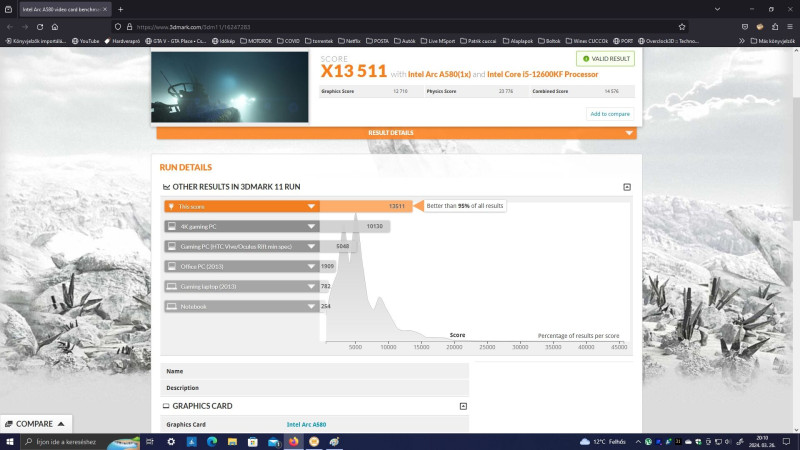Click benchmark scene thumbnail image
The width and height of the screenshot is (800, 450).
pyautogui.click(x=230, y=87)
